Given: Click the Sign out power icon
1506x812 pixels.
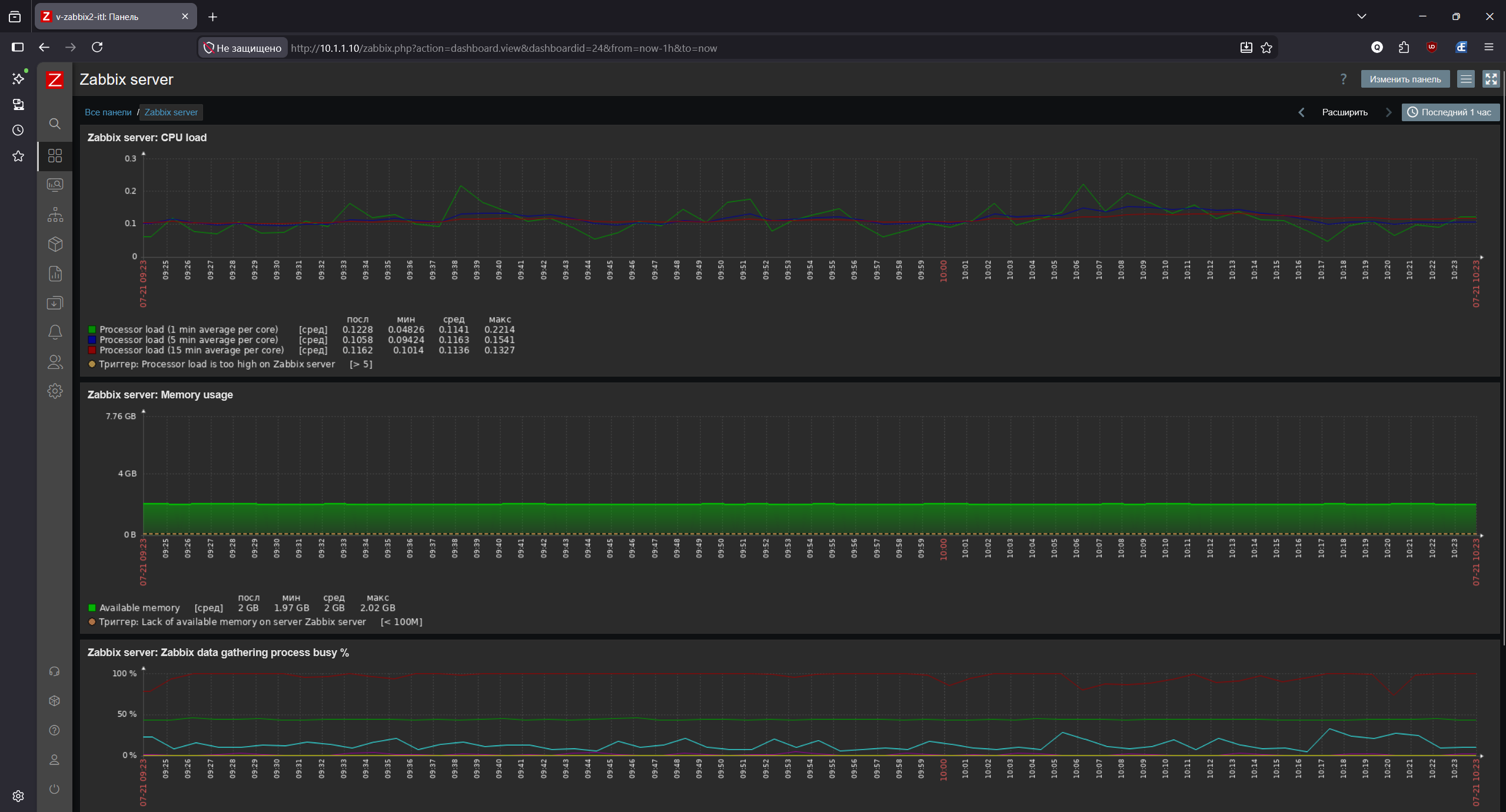Looking at the screenshot, I should click(54, 789).
